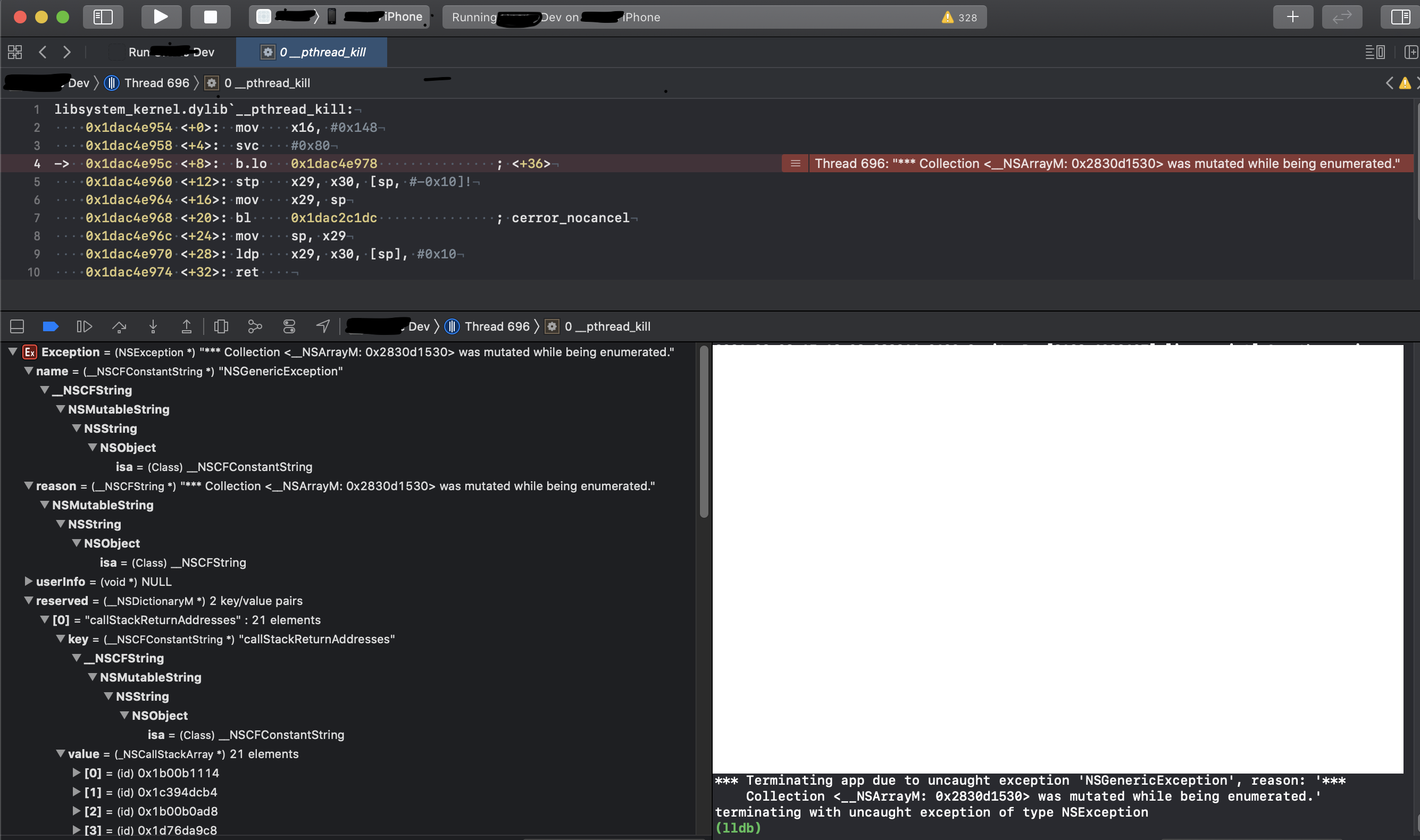
Task: Click Thread 696 in debug bar
Action: (488, 326)
